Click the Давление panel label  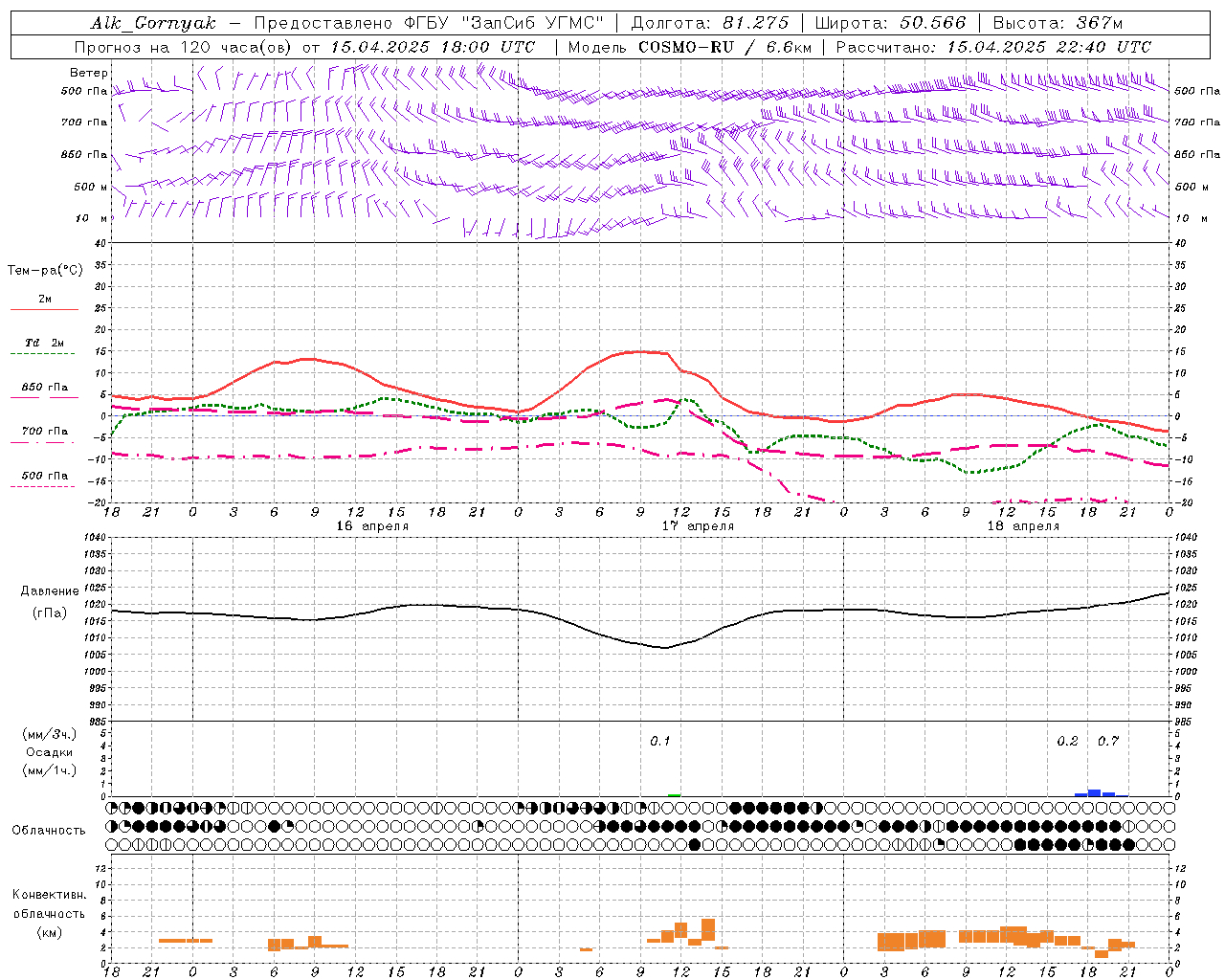(50, 591)
